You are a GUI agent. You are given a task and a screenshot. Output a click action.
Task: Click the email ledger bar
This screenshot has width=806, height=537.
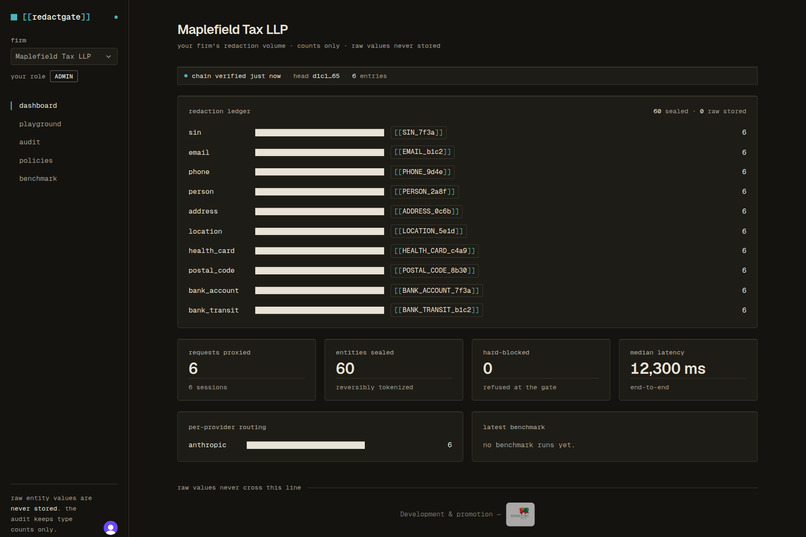pyautogui.click(x=320, y=152)
